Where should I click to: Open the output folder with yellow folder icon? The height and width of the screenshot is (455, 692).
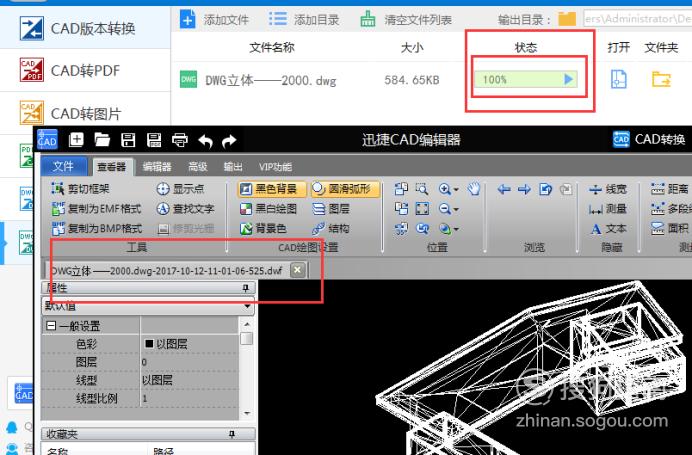661,79
